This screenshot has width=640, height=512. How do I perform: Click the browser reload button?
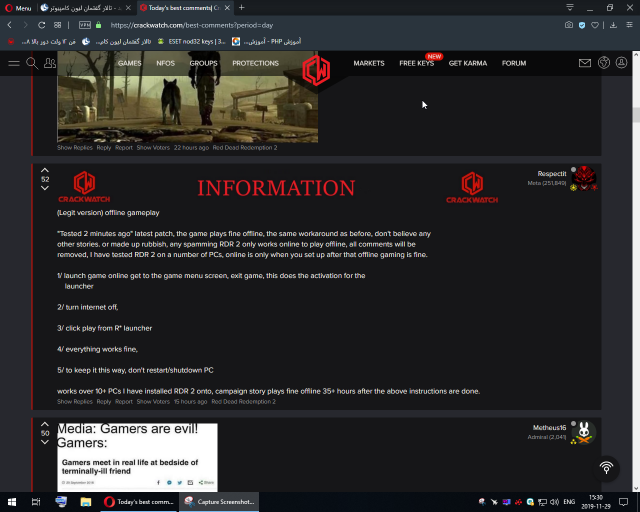tap(42, 24)
